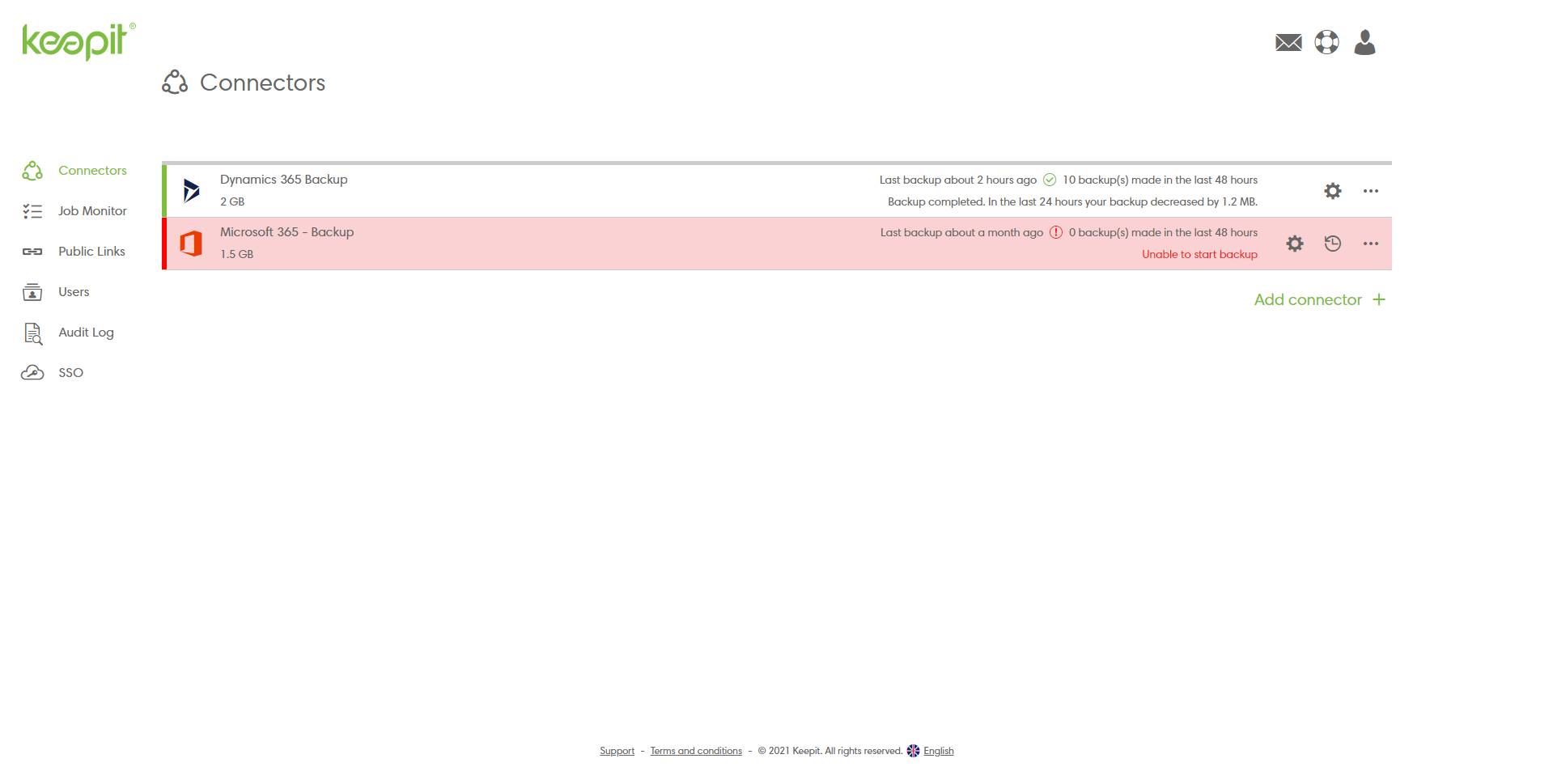This screenshot has height=784, width=1553.
Task: Click '0 backup(s) made in the last 48 hours'
Action: click(x=1163, y=232)
